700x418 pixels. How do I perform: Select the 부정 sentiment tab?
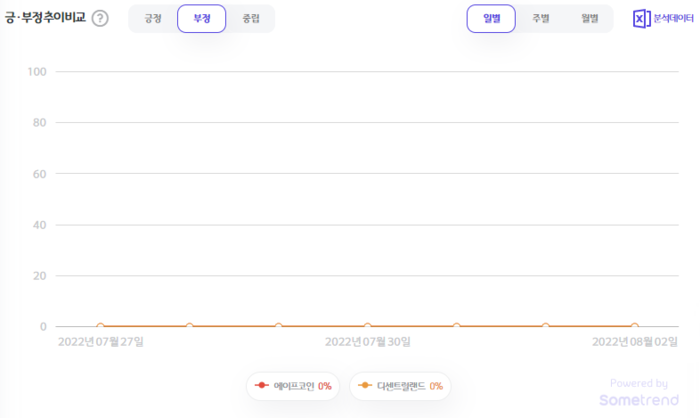click(x=202, y=18)
